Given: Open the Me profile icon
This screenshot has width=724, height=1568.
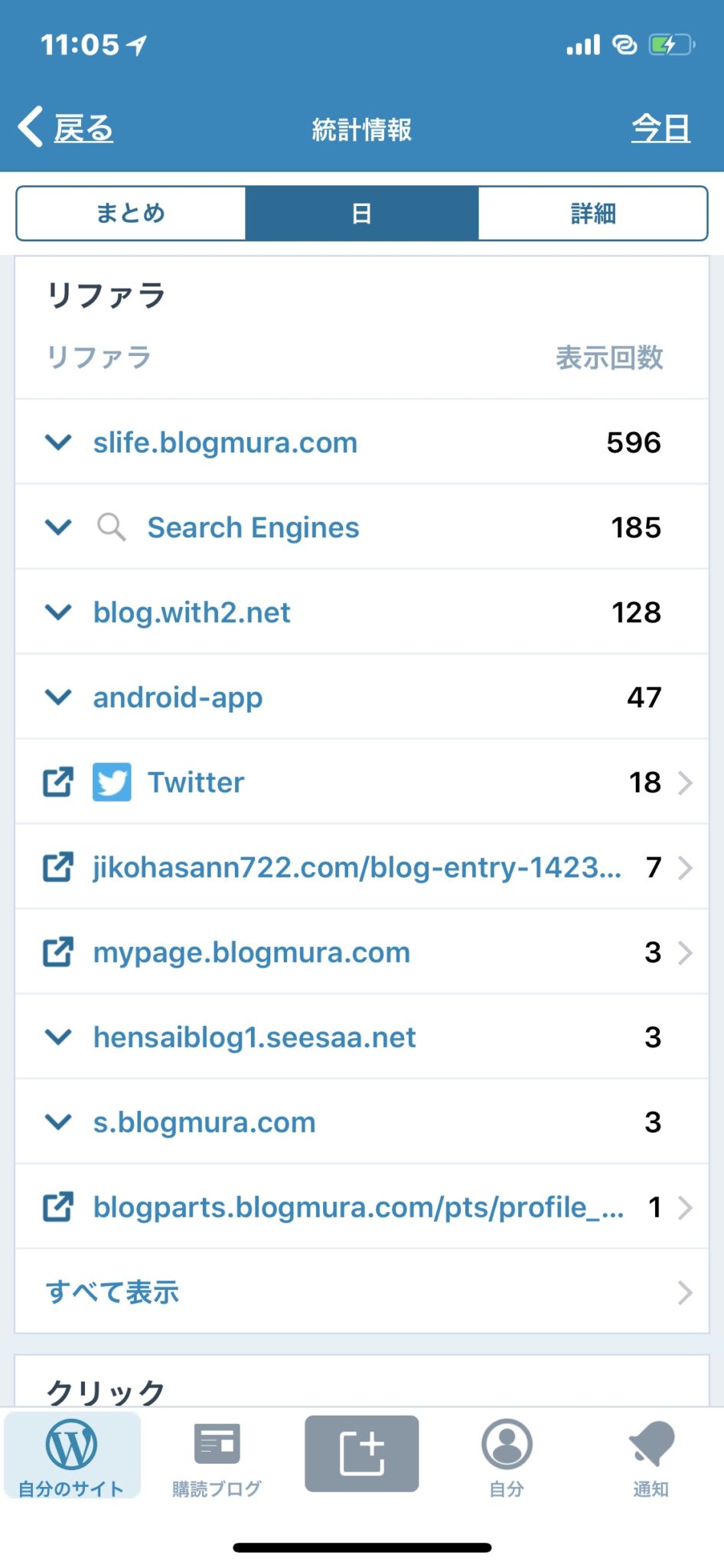Looking at the screenshot, I should click(506, 1445).
